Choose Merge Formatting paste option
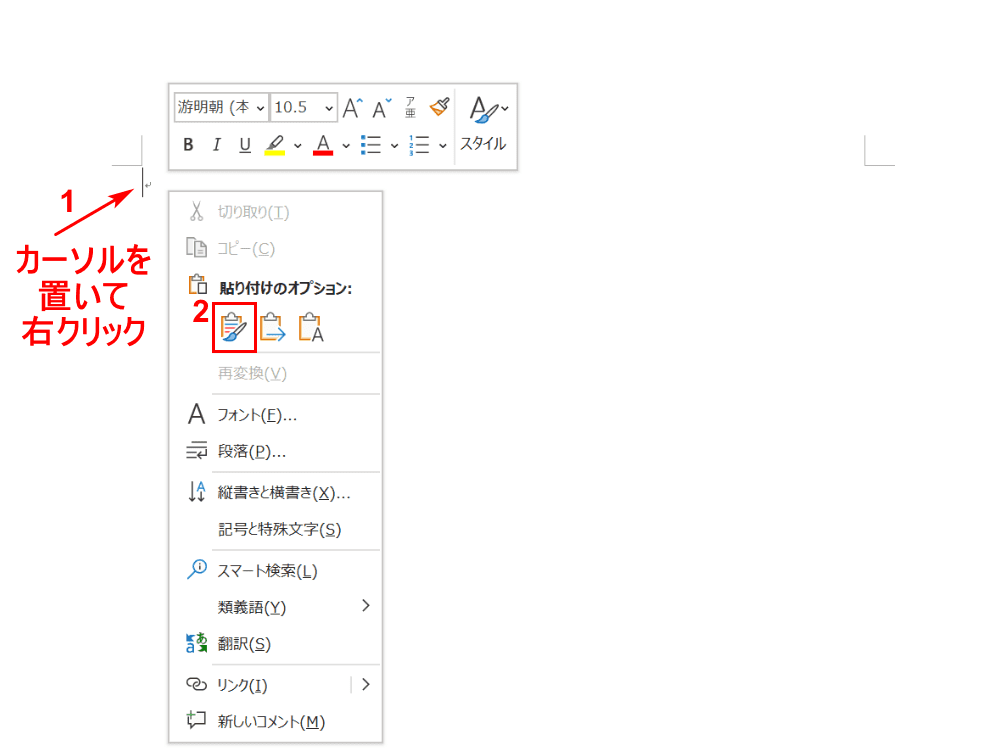1006x752 pixels. (x=272, y=328)
